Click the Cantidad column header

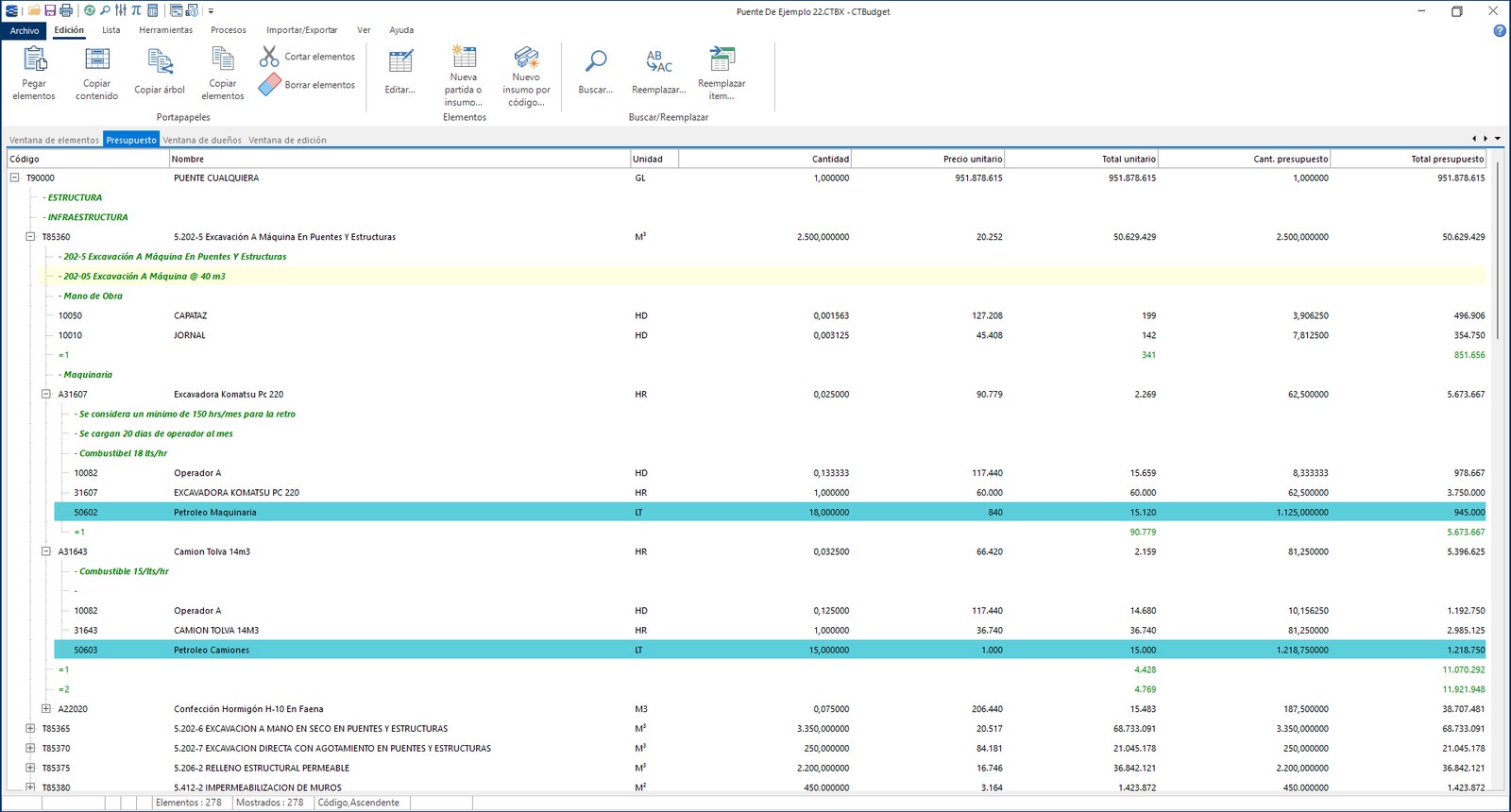tap(765, 159)
